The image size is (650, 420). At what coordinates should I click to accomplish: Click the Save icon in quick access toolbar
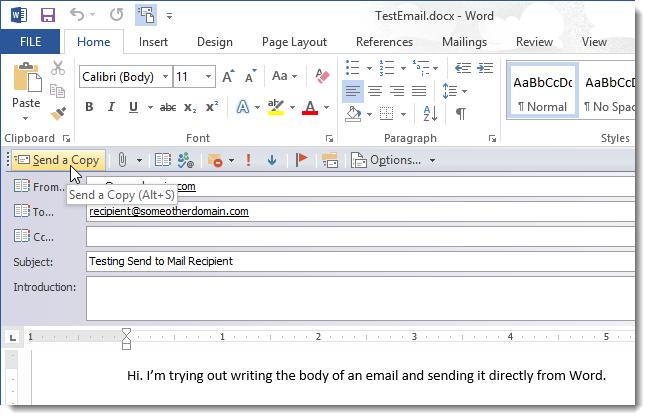[x=48, y=15]
